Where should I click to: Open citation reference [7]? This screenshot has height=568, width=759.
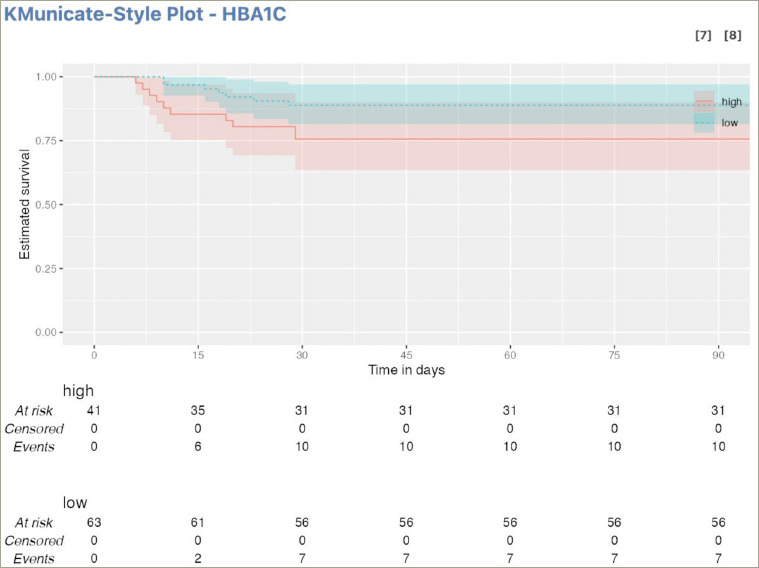point(703,36)
